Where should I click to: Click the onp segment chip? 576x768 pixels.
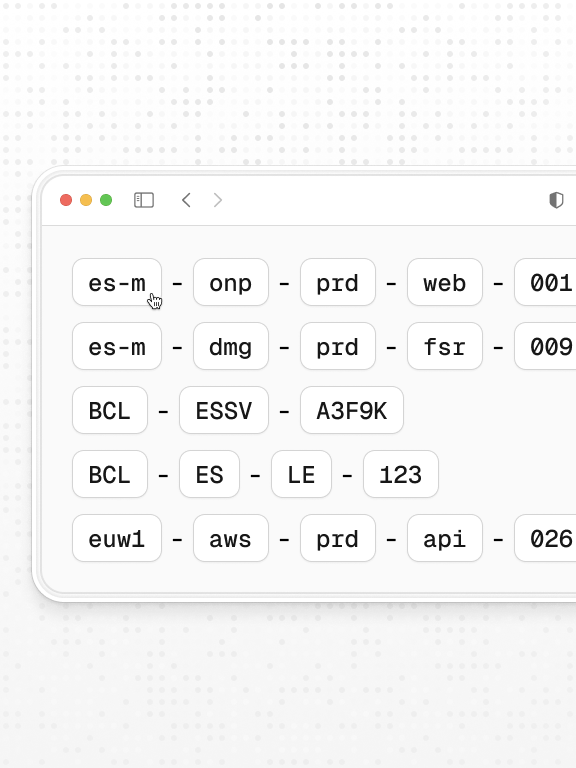(x=231, y=282)
